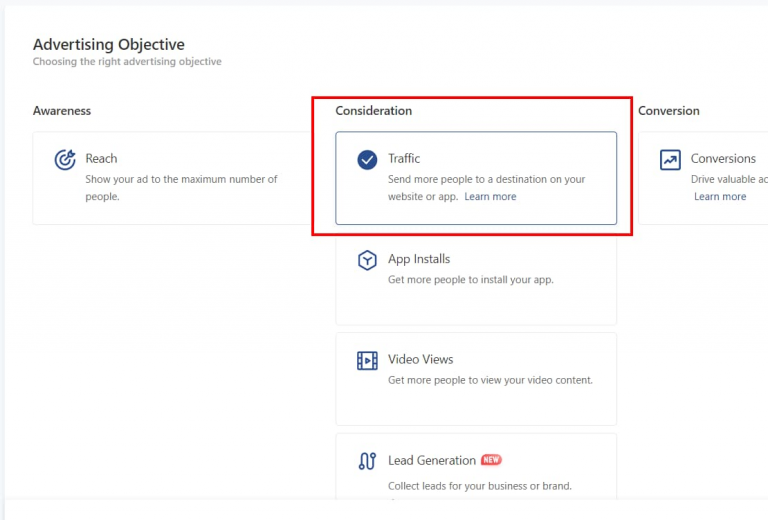Click the Lead Generation path icon
This screenshot has width=768, height=520.
(367, 462)
